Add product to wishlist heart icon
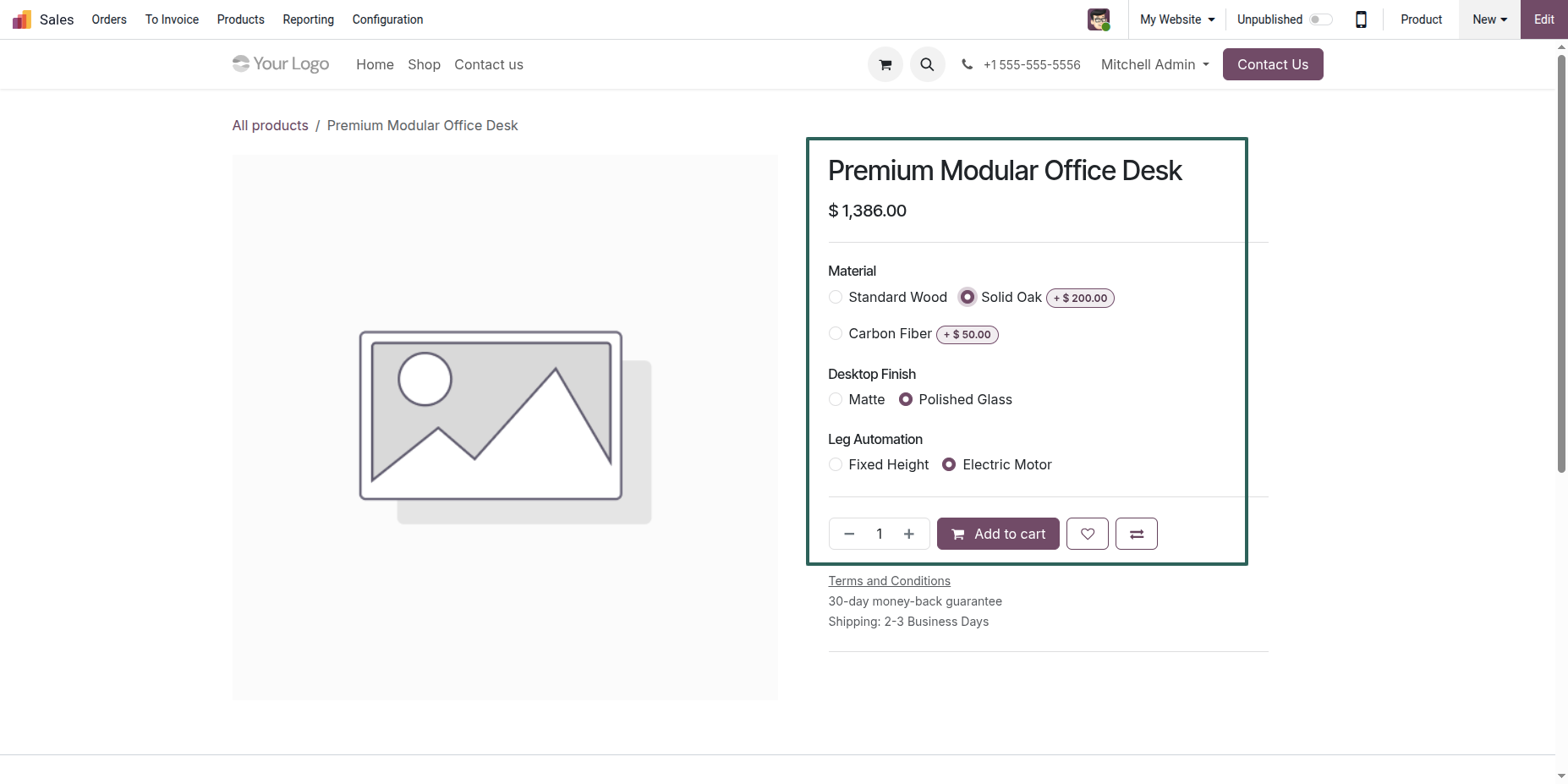Viewport: 1568px width, 784px height. click(1088, 534)
